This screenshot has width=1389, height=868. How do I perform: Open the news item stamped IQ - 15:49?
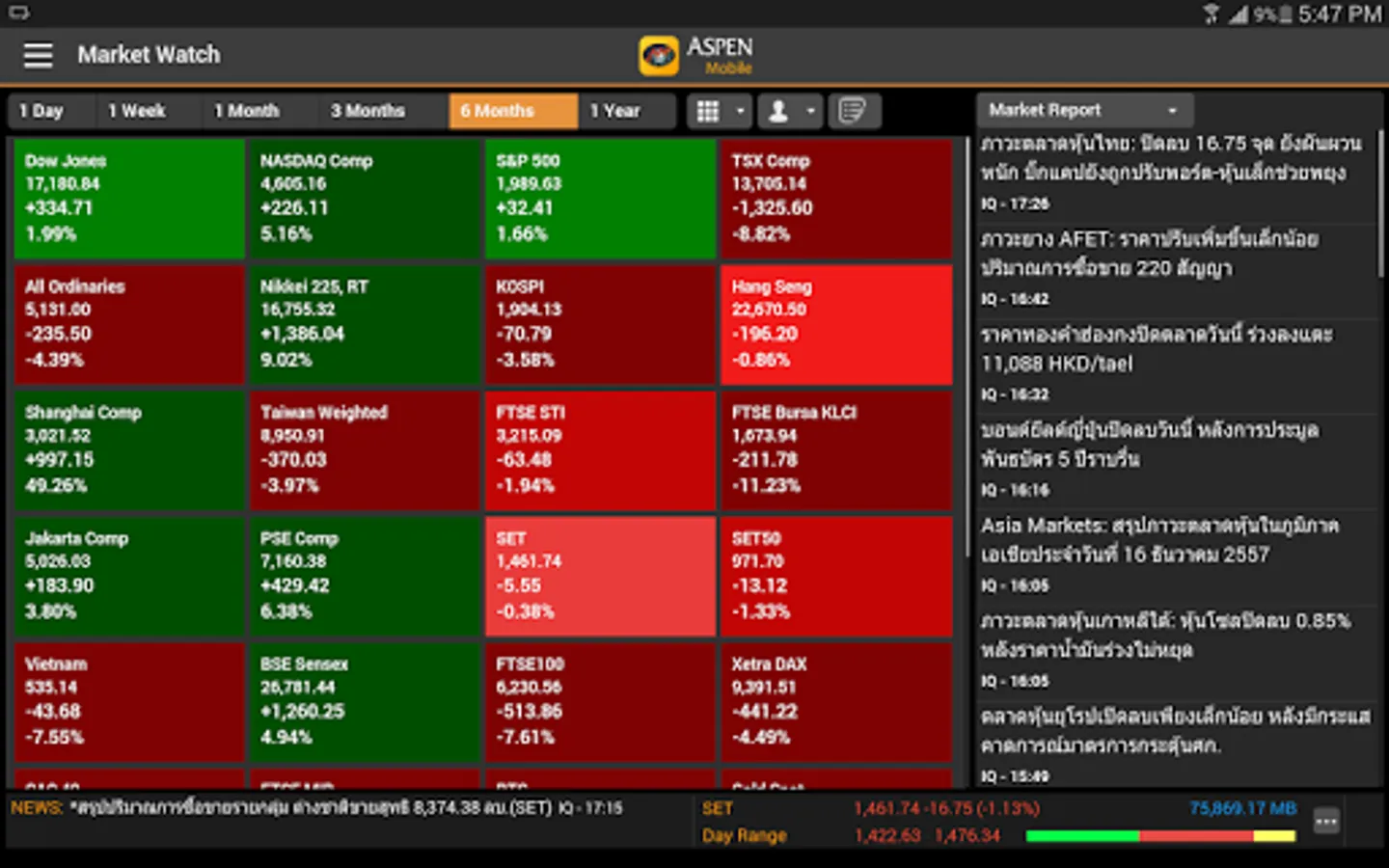point(1176,745)
